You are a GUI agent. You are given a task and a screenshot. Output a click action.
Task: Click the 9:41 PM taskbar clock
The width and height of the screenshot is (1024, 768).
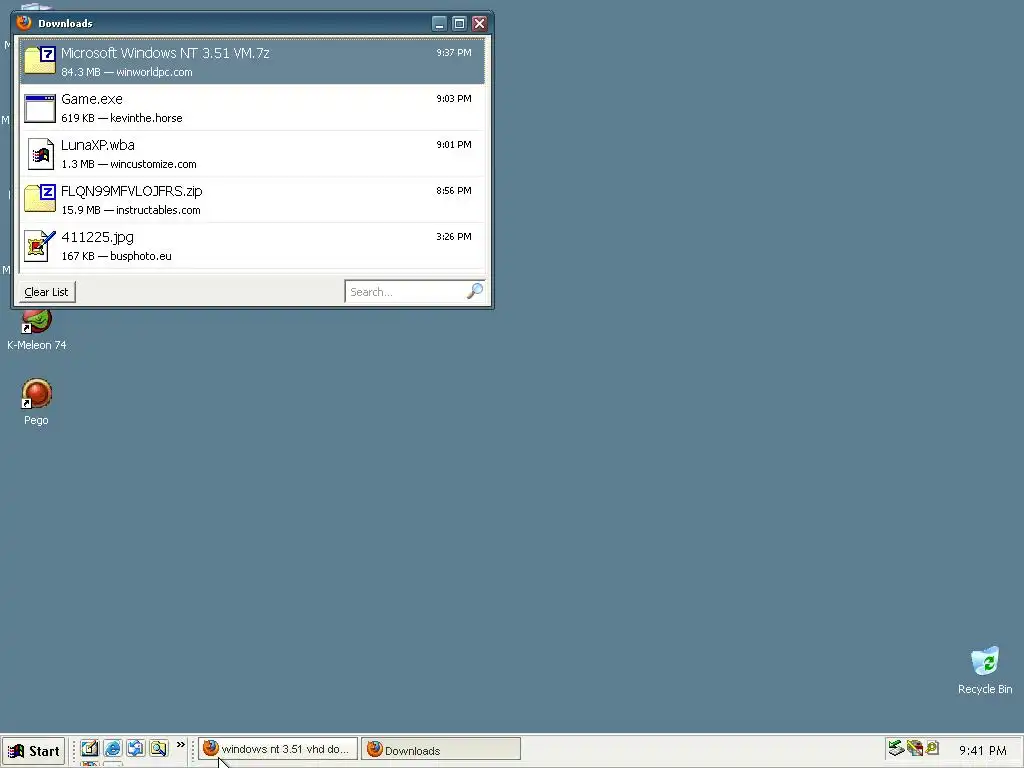click(982, 750)
